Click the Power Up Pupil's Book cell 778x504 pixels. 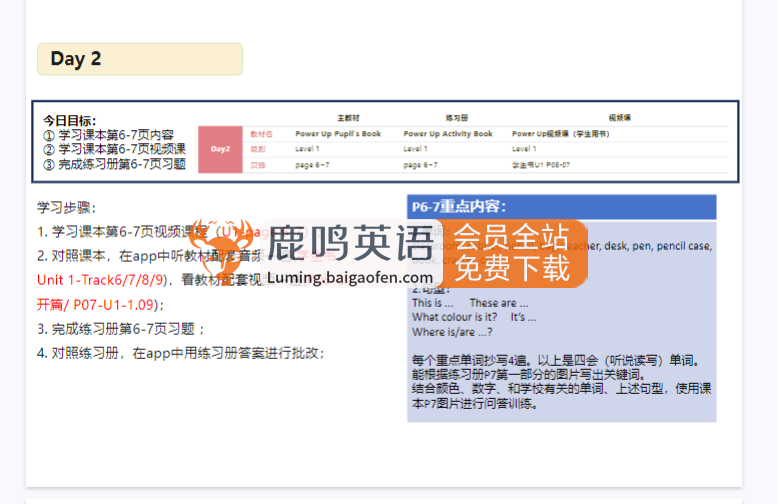click(338, 133)
